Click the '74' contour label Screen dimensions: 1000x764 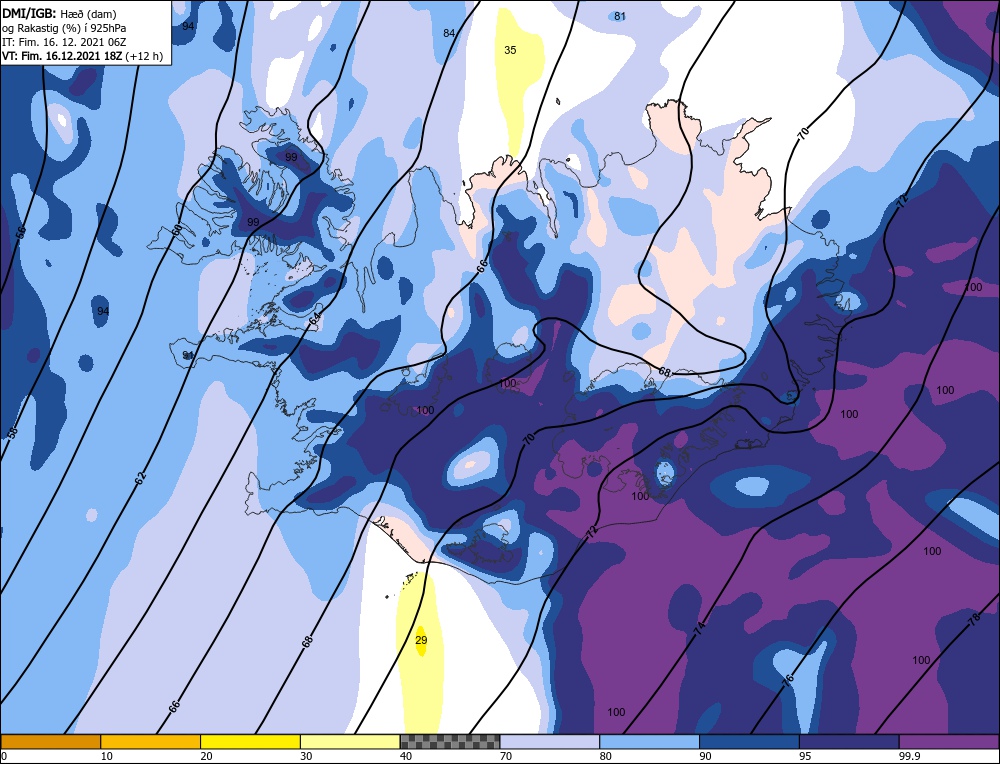[700, 629]
